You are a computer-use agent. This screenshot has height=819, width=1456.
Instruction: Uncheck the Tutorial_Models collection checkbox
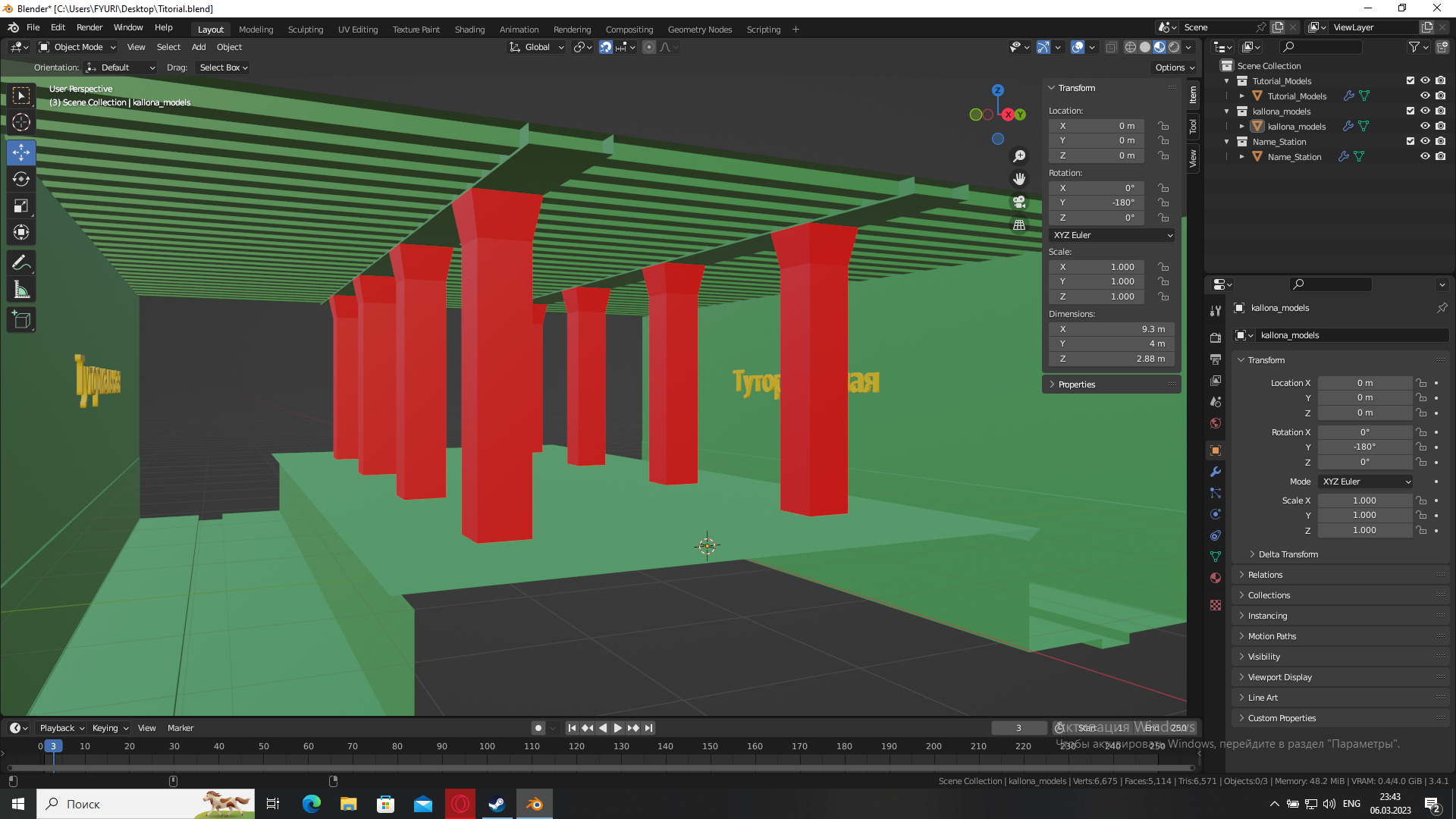coord(1410,80)
